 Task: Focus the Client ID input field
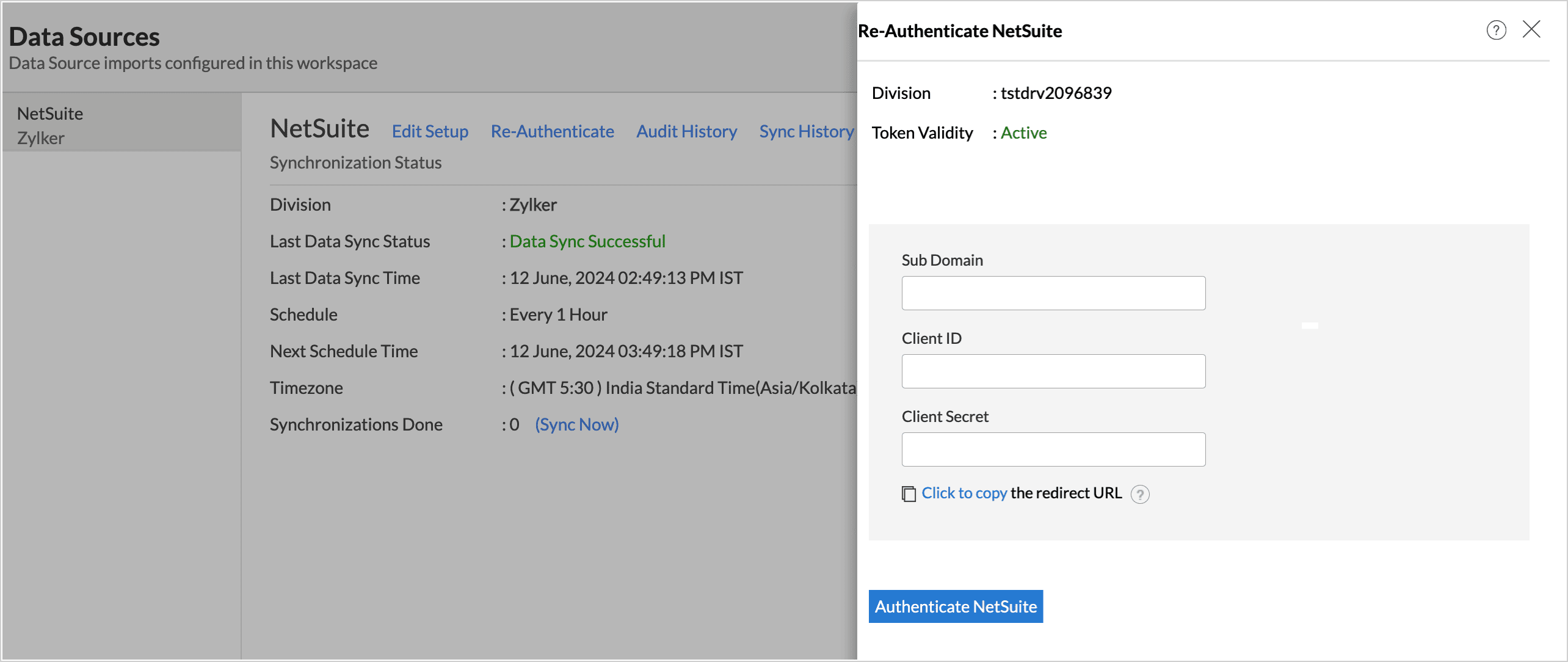pyautogui.click(x=1053, y=371)
